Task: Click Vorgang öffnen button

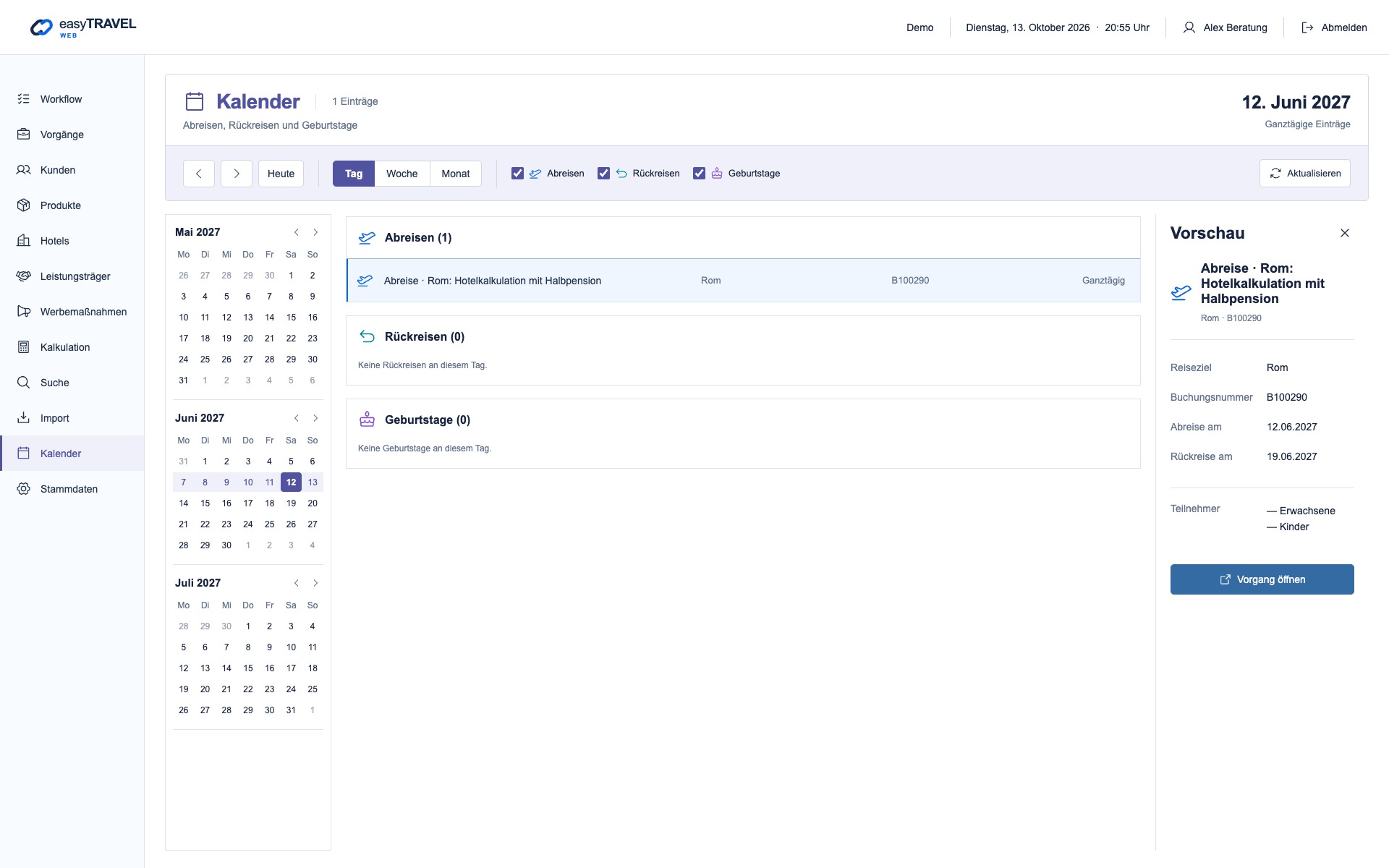Action: coord(1262,579)
